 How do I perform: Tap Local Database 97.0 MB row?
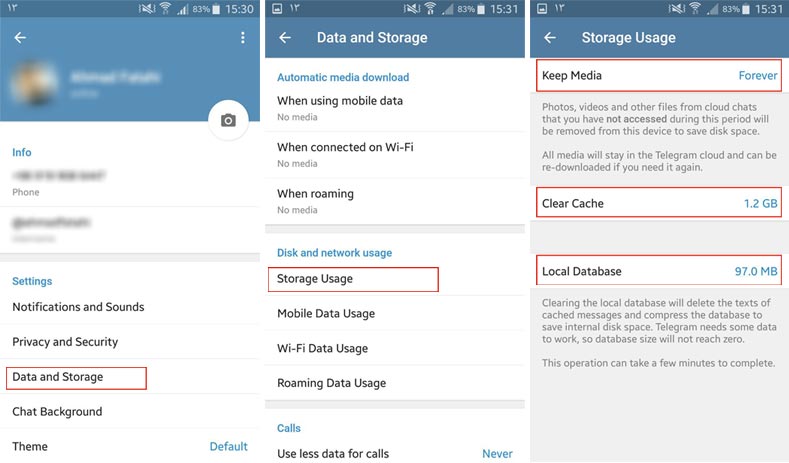click(659, 271)
